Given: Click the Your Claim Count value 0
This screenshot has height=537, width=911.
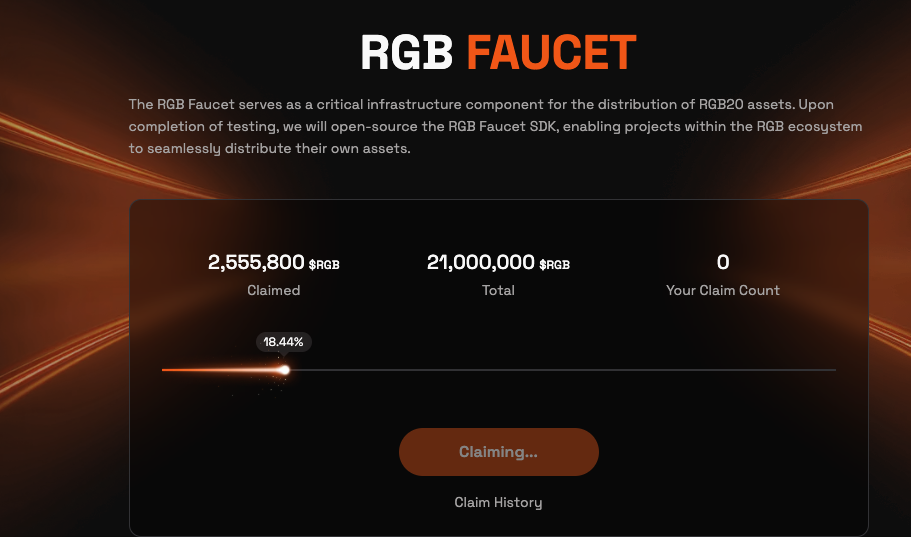Looking at the screenshot, I should pos(723,262).
